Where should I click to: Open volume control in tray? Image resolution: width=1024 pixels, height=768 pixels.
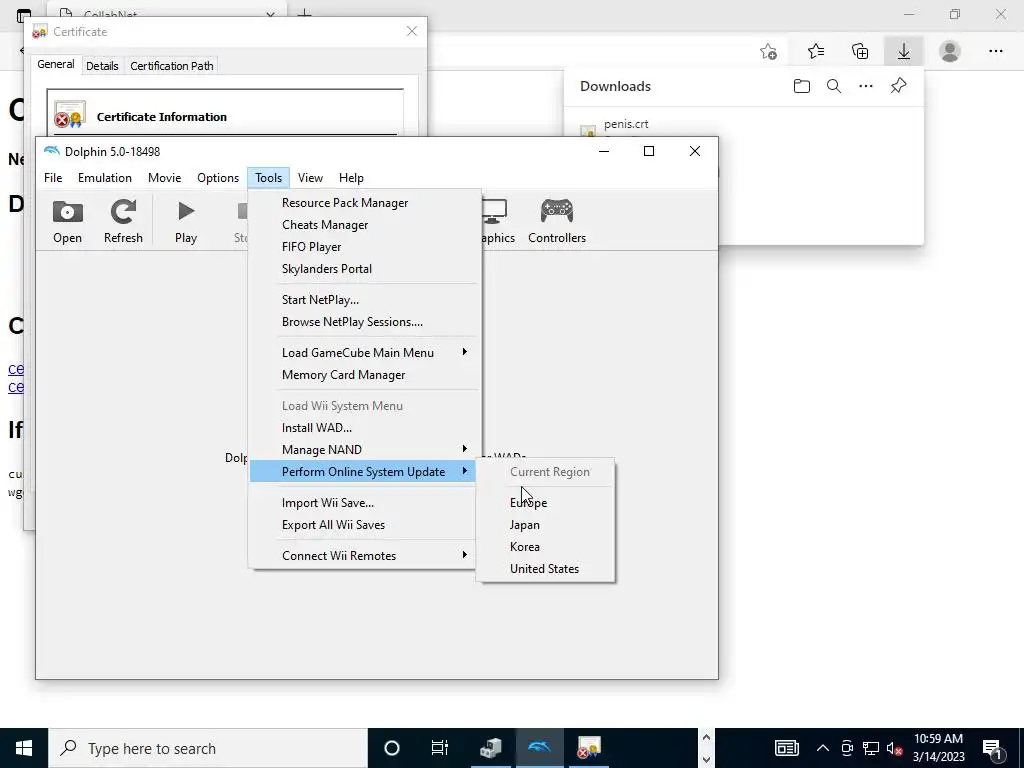(x=894, y=748)
